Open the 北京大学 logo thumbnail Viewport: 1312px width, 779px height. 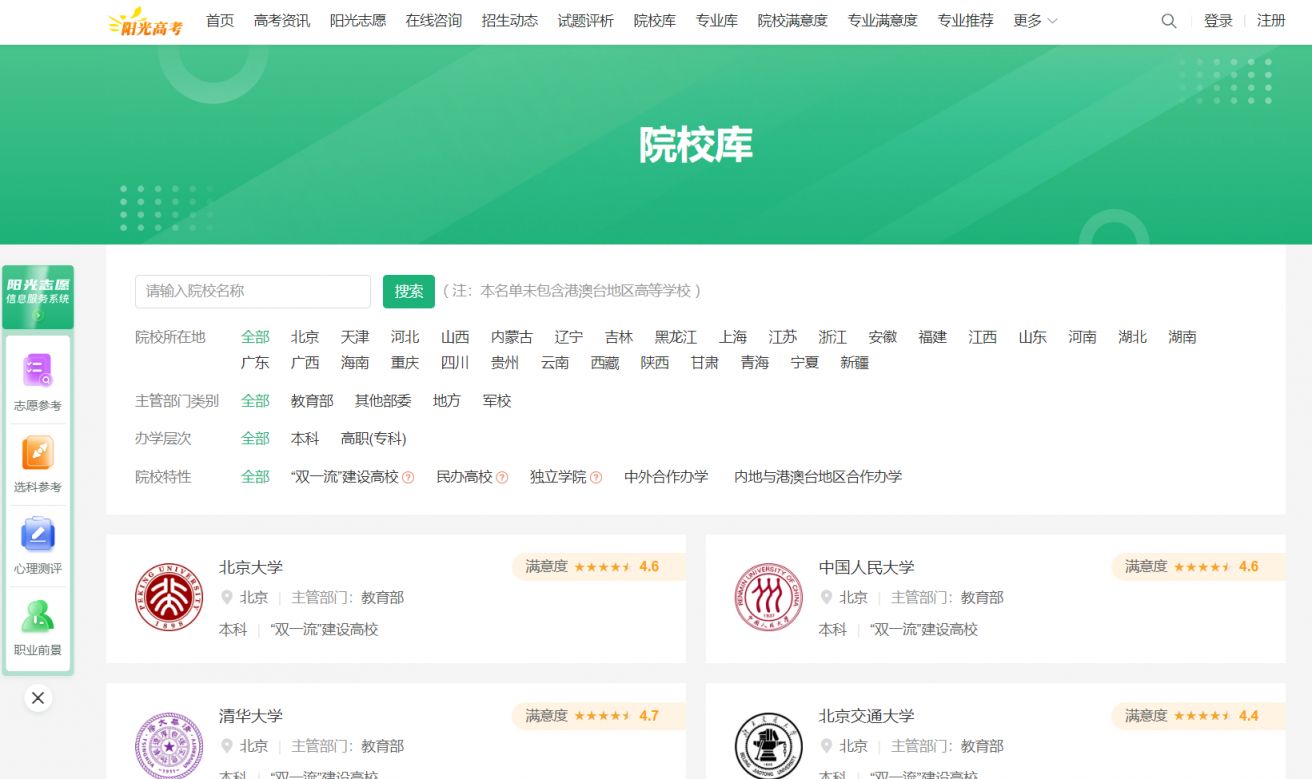[169, 597]
